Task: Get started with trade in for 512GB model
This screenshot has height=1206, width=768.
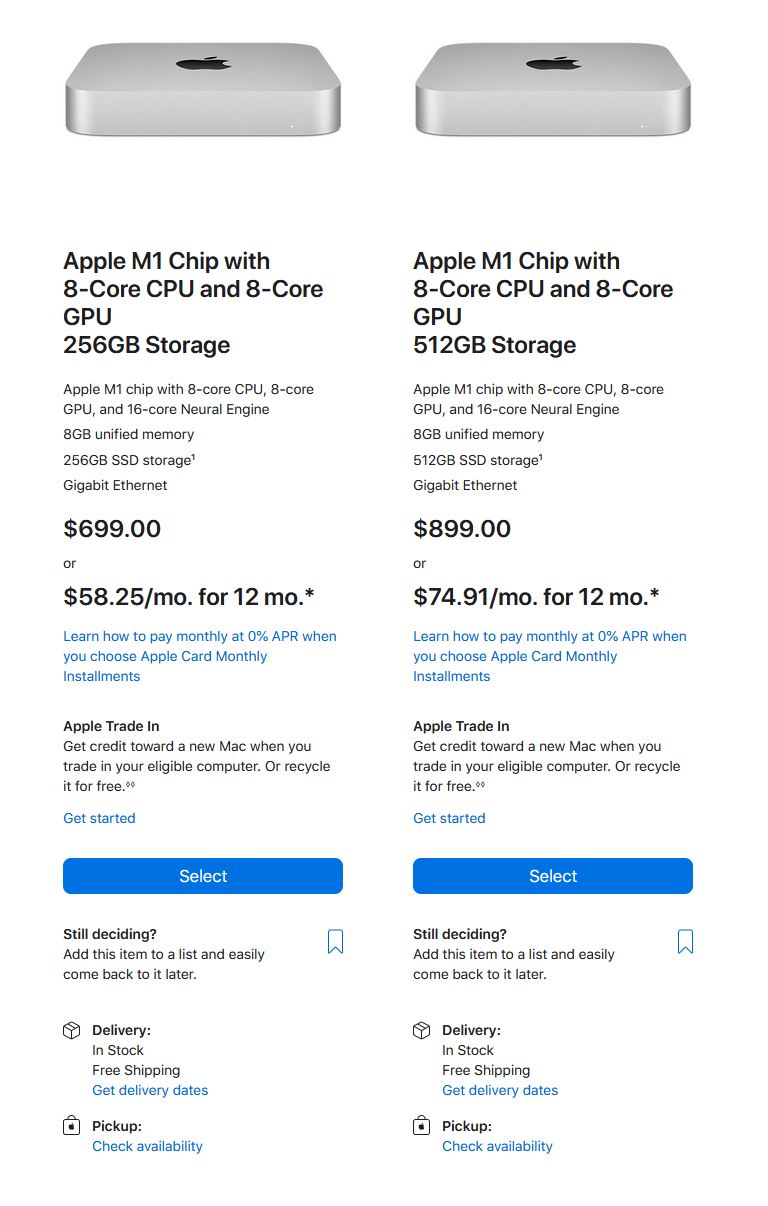Action: click(449, 818)
